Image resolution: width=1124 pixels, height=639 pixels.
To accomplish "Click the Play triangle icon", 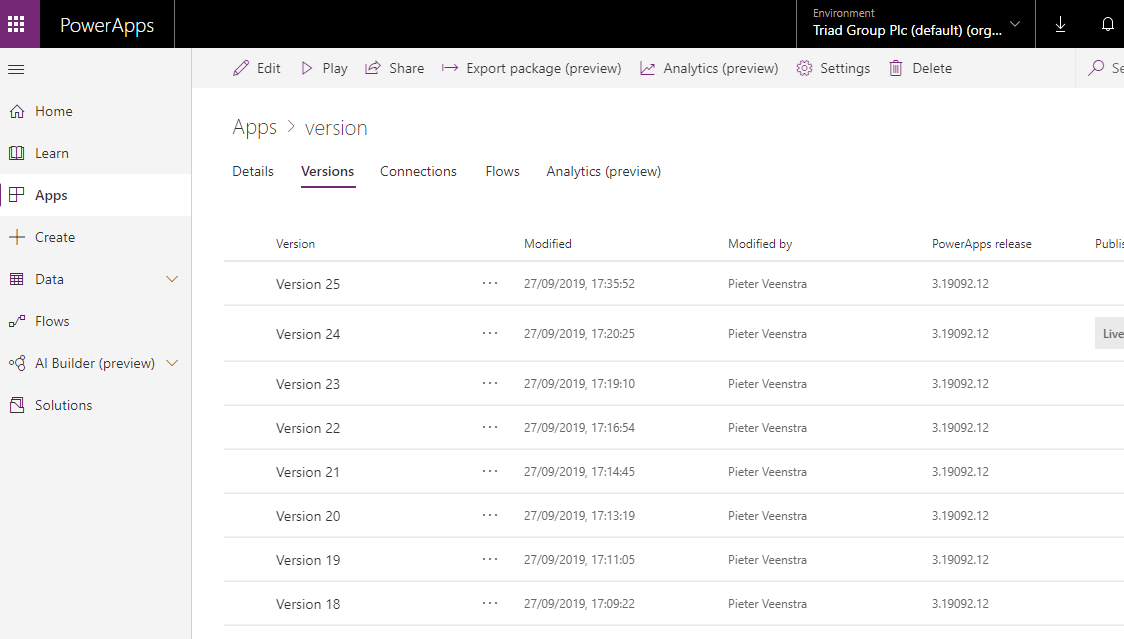I will click(x=307, y=68).
